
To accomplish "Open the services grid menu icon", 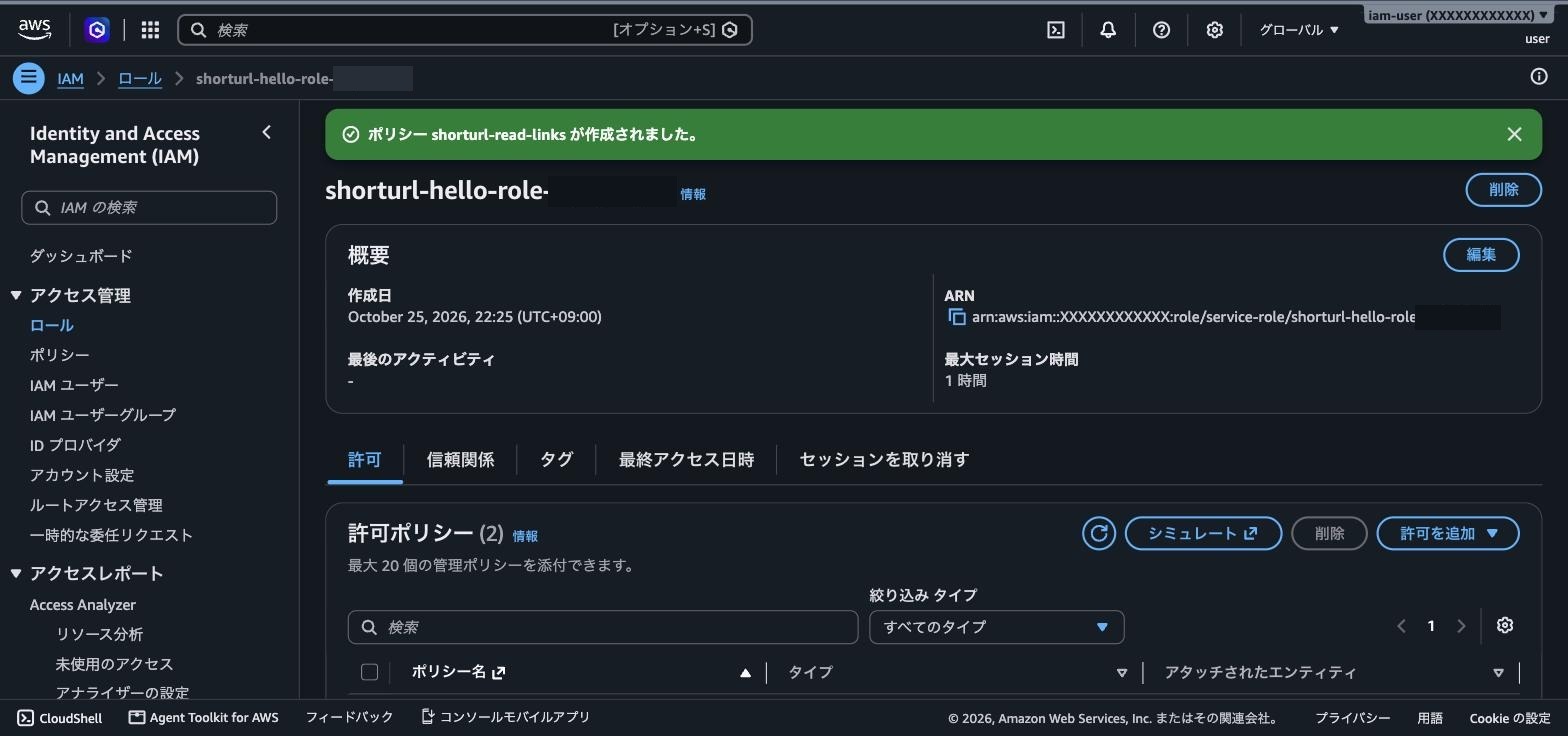I will tap(150, 30).
